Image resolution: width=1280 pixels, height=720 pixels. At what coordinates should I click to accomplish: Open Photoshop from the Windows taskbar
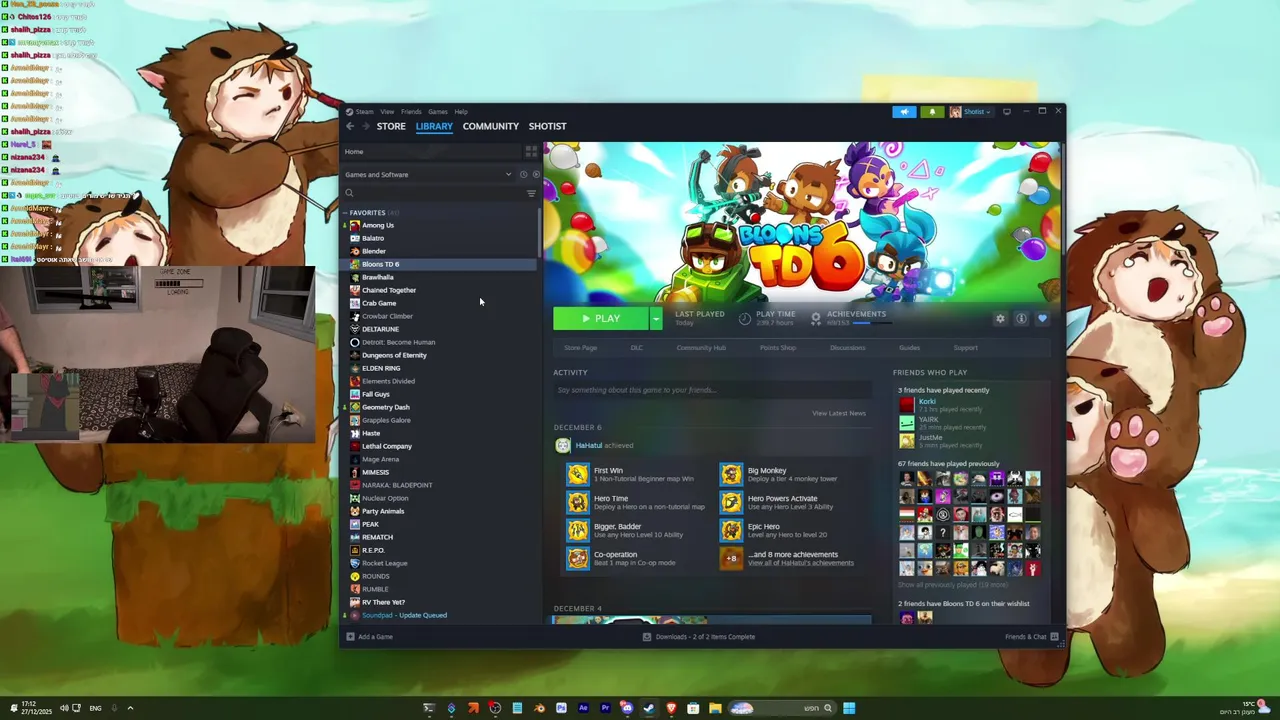click(561, 708)
